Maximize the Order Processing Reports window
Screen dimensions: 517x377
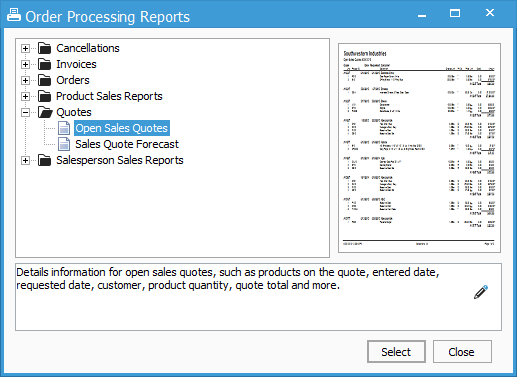coord(455,13)
